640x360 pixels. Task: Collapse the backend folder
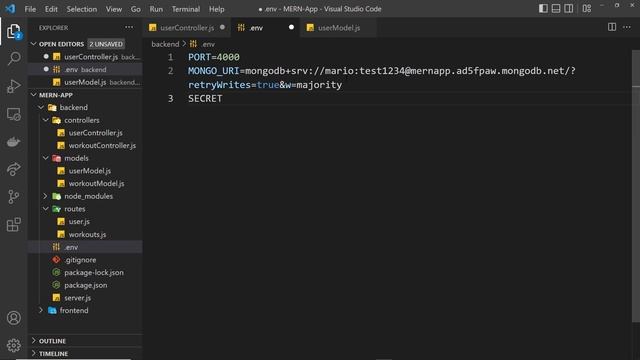[x=41, y=107]
